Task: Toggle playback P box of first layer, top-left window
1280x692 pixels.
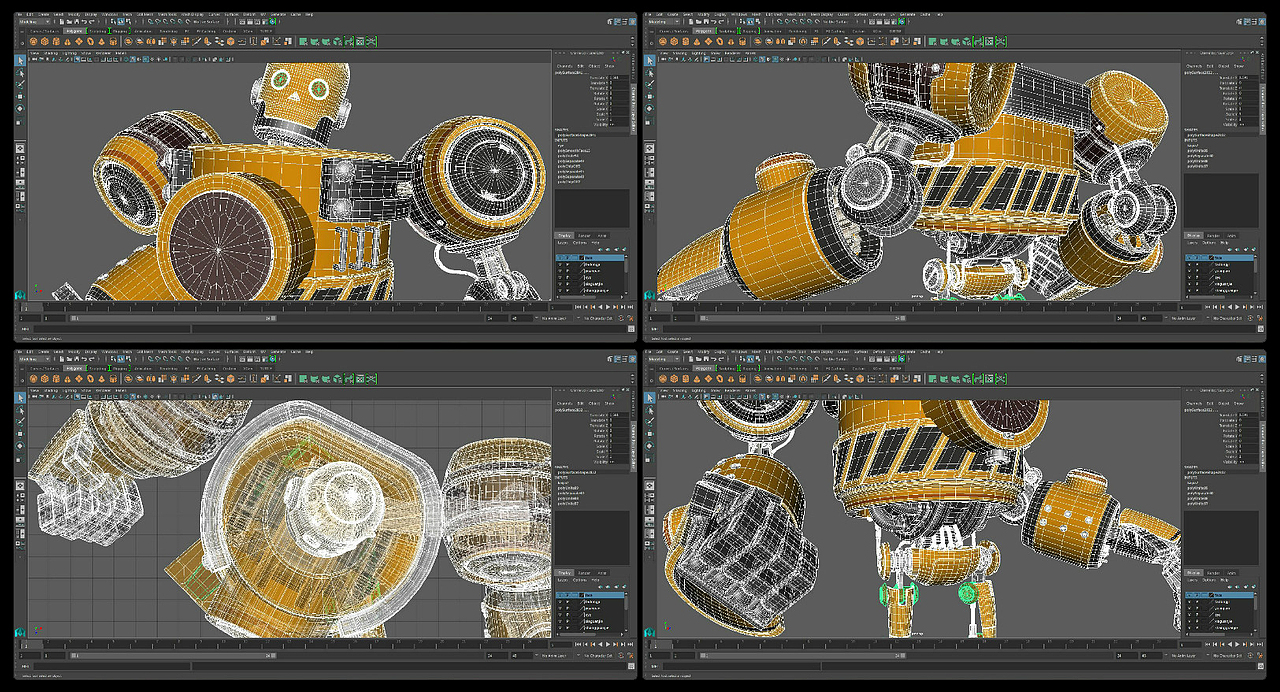Action: pos(567,258)
